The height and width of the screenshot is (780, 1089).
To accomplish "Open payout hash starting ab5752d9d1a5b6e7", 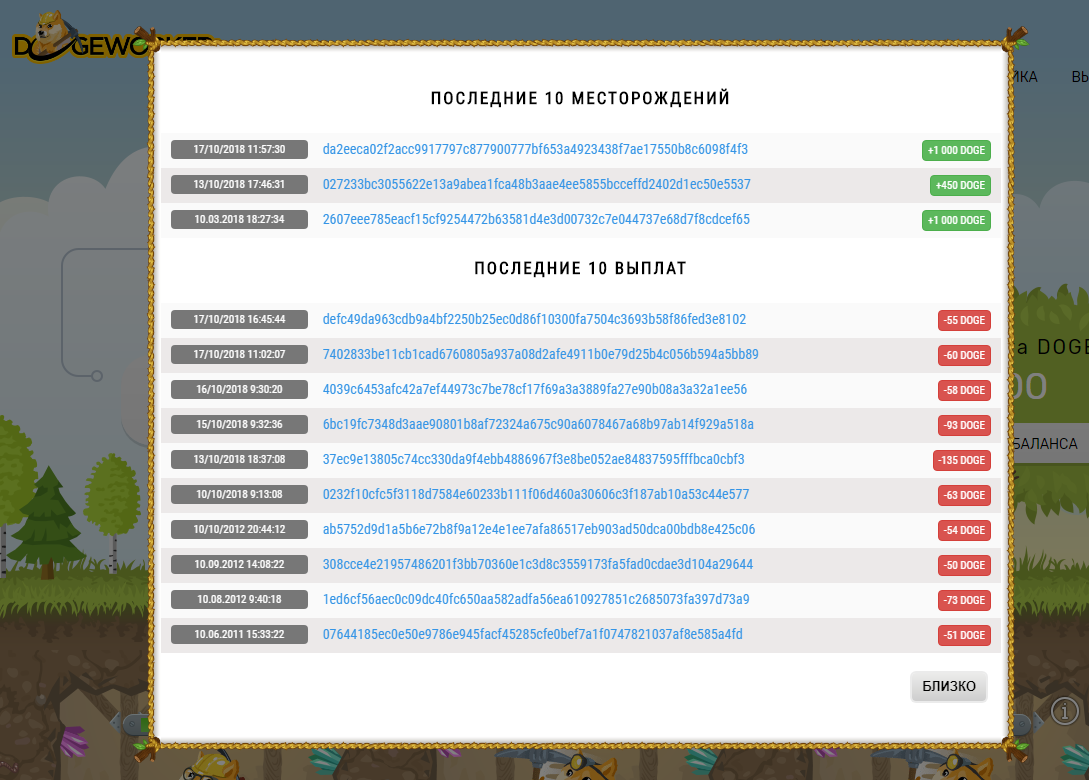I will (539, 529).
